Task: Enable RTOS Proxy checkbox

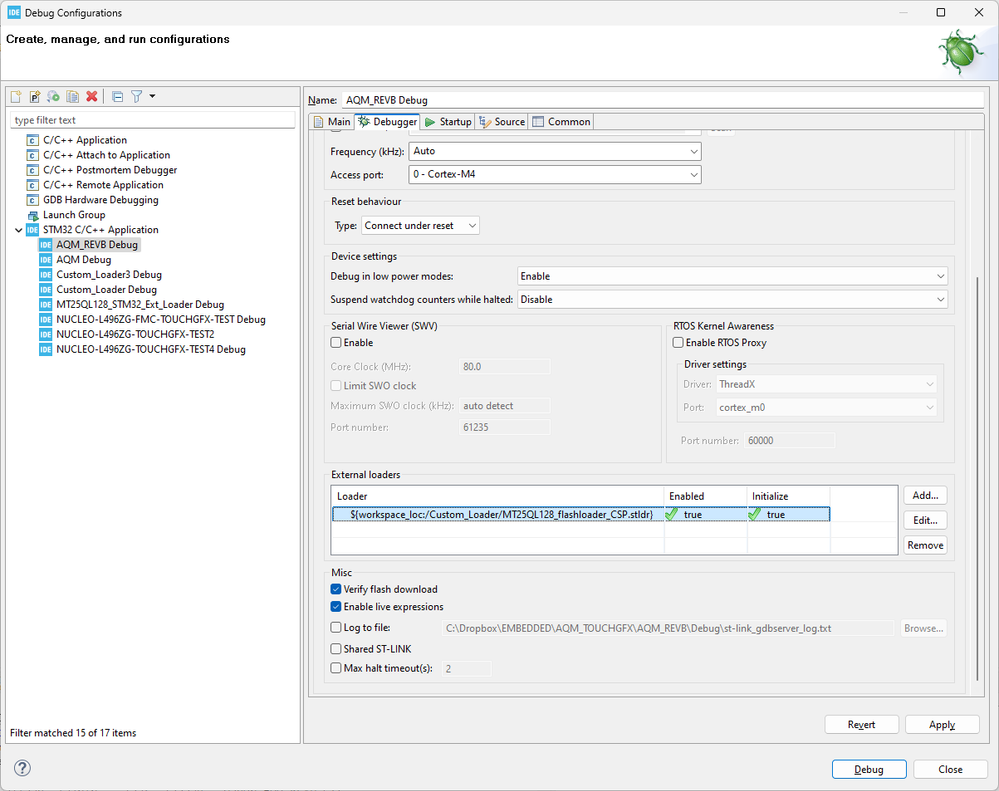Action: [x=678, y=343]
